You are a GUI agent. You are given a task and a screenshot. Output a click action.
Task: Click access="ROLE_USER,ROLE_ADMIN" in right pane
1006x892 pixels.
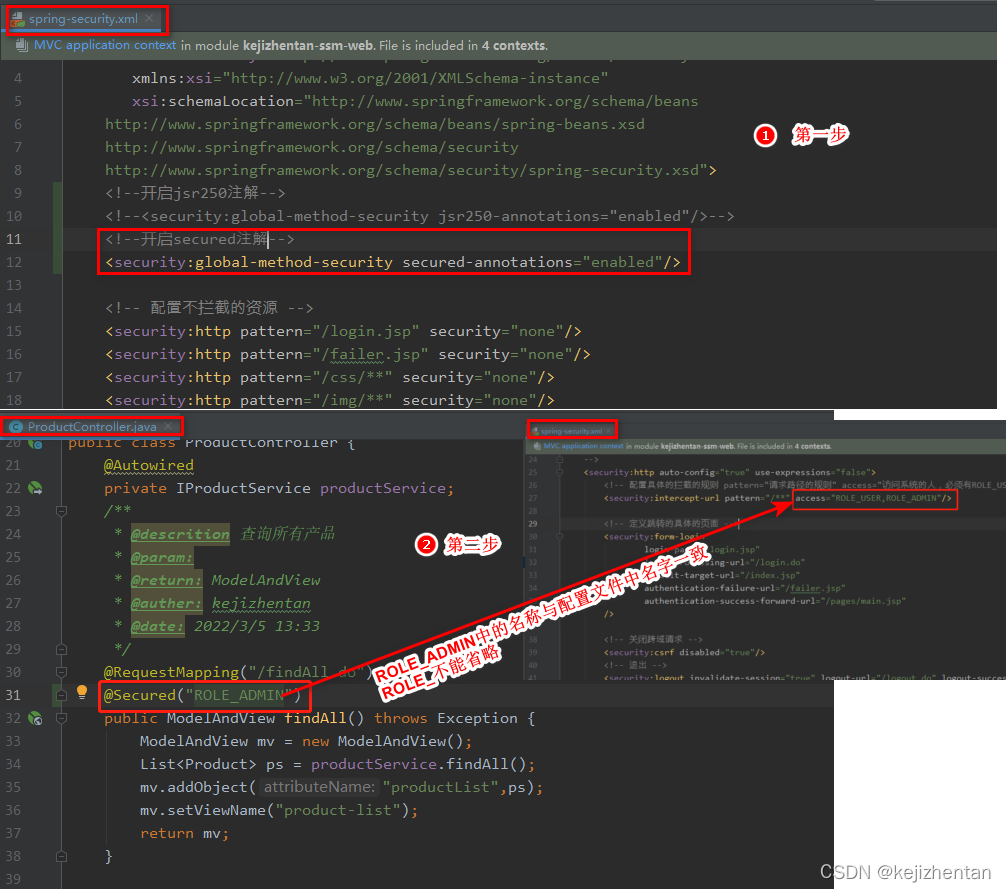873,498
